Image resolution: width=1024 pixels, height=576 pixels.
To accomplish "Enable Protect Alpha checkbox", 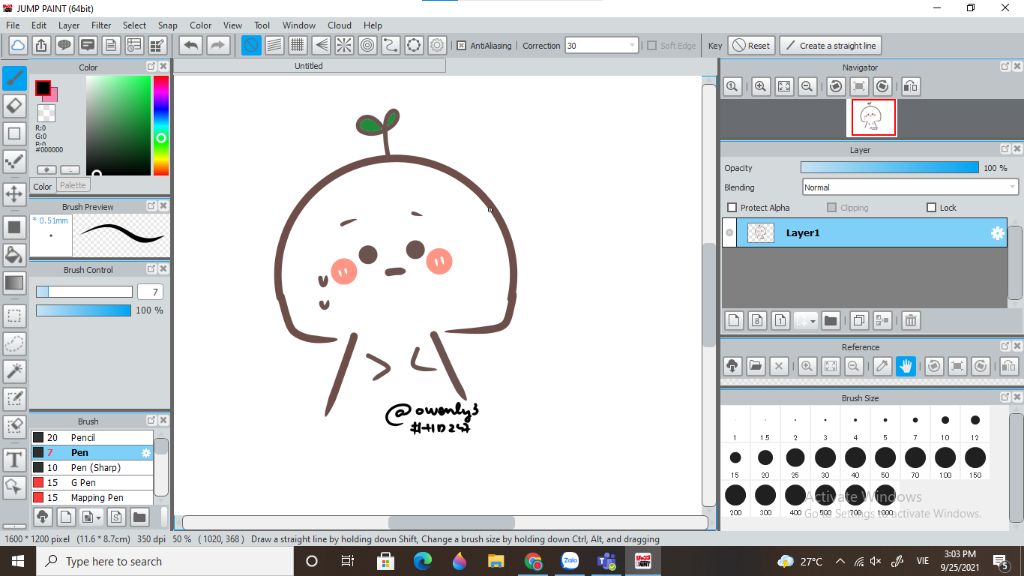I will [732, 208].
